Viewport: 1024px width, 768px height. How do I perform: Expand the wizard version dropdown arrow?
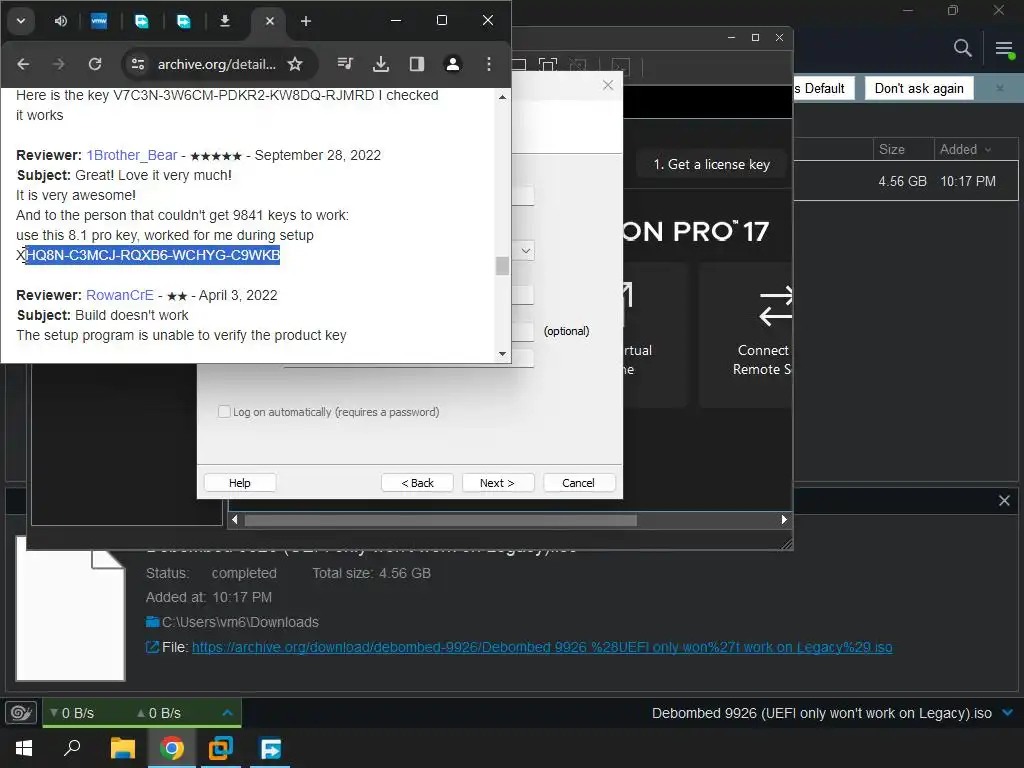(525, 251)
